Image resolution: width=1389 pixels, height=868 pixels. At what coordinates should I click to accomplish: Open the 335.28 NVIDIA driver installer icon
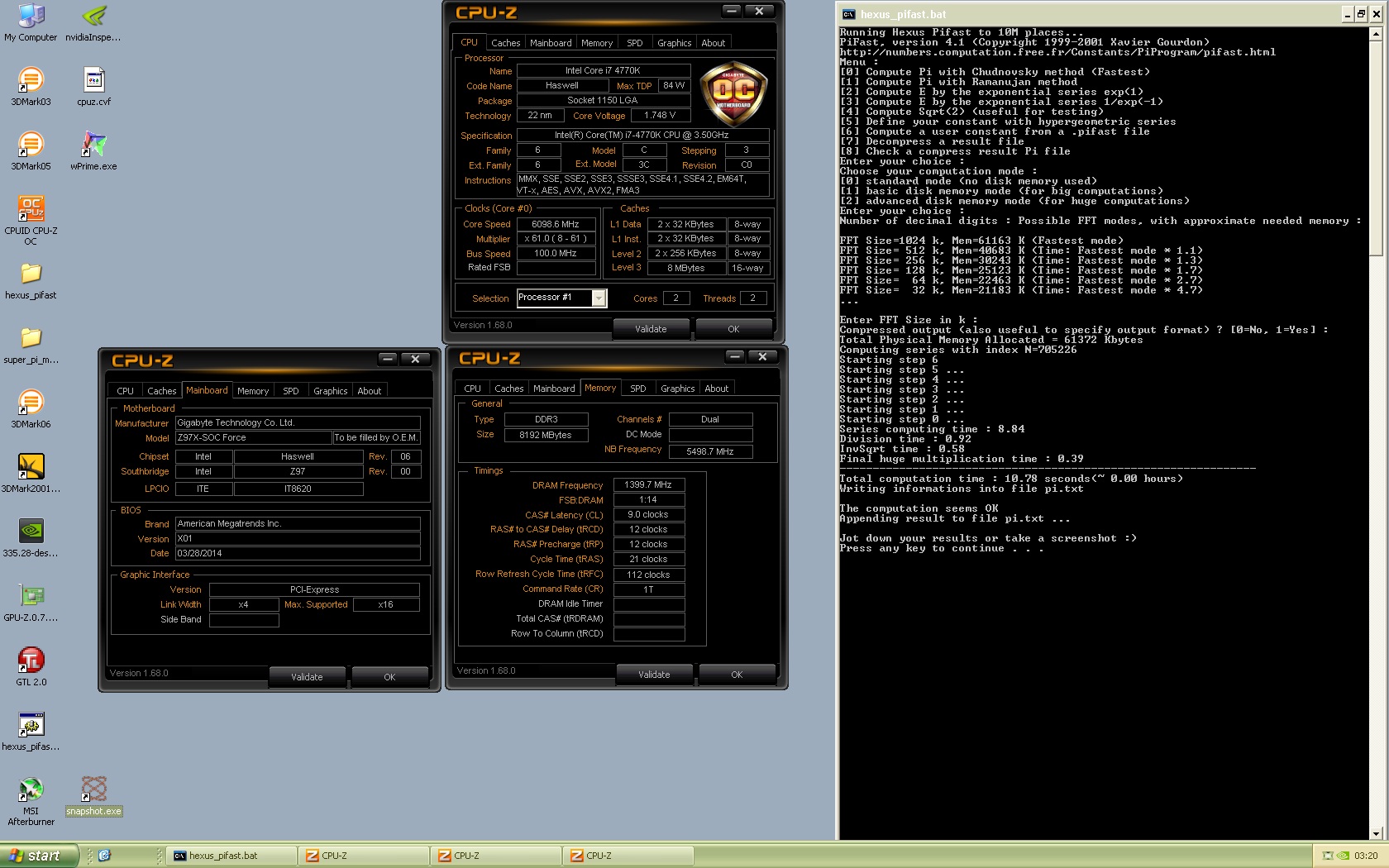point(31,537)
